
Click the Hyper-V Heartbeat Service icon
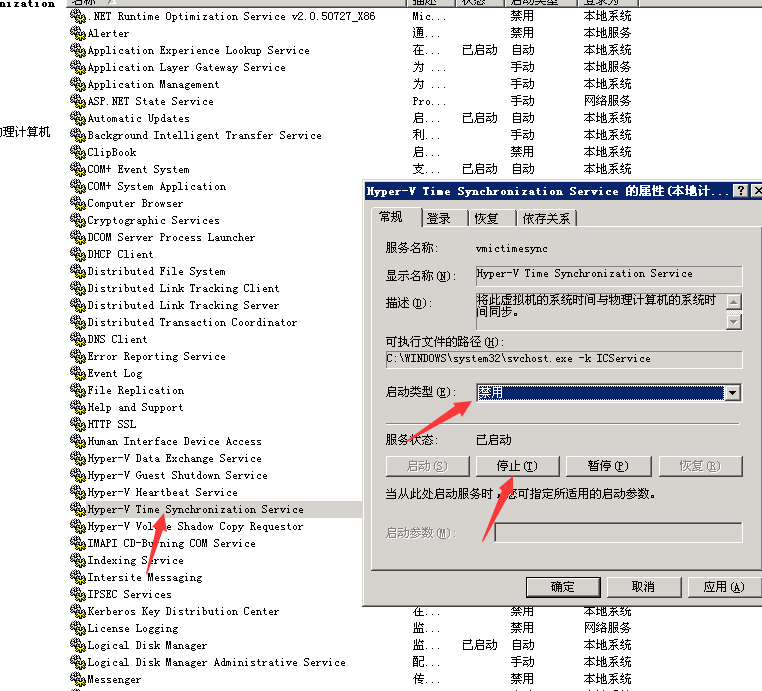[78, 492]
